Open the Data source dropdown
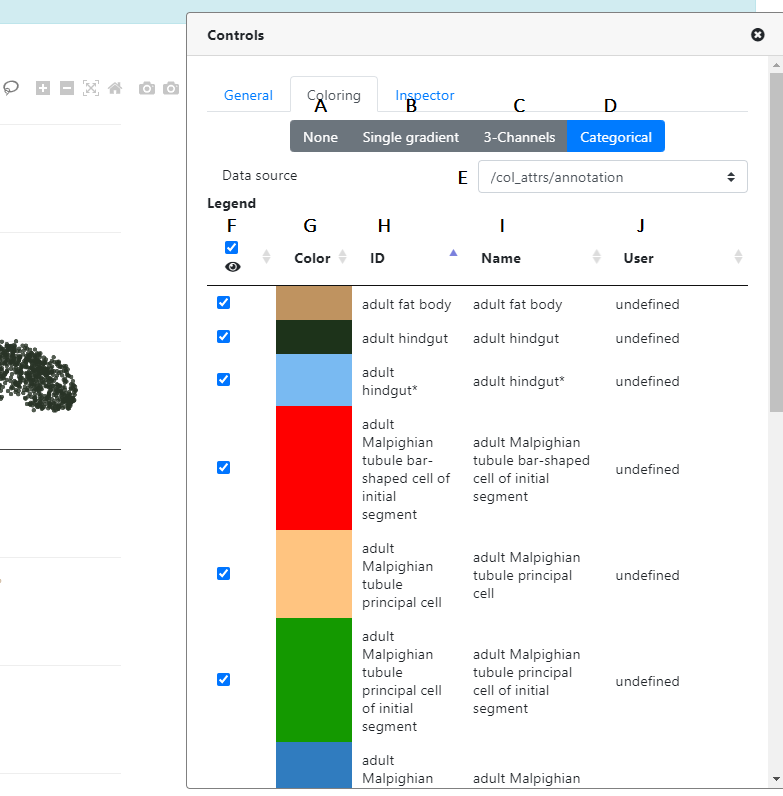Viewport: 783px width, 796px height. pyautogui.click(x=612, y=177)
